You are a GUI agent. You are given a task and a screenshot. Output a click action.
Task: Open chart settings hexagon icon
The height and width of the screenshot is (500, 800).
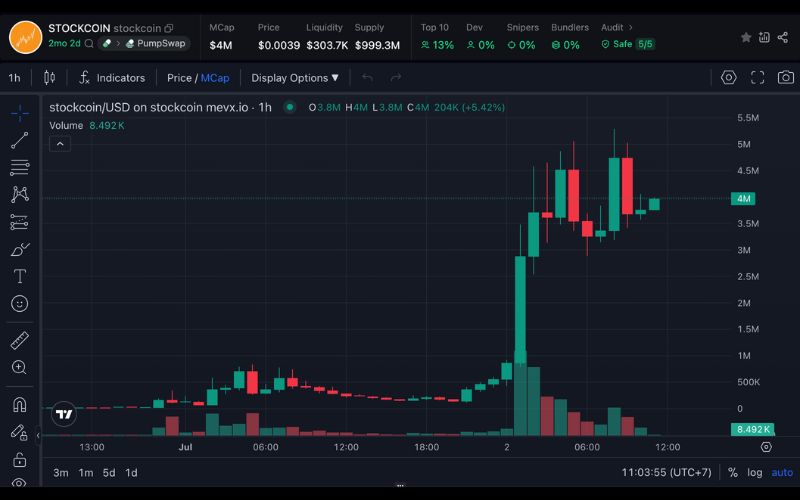[729, 78]
